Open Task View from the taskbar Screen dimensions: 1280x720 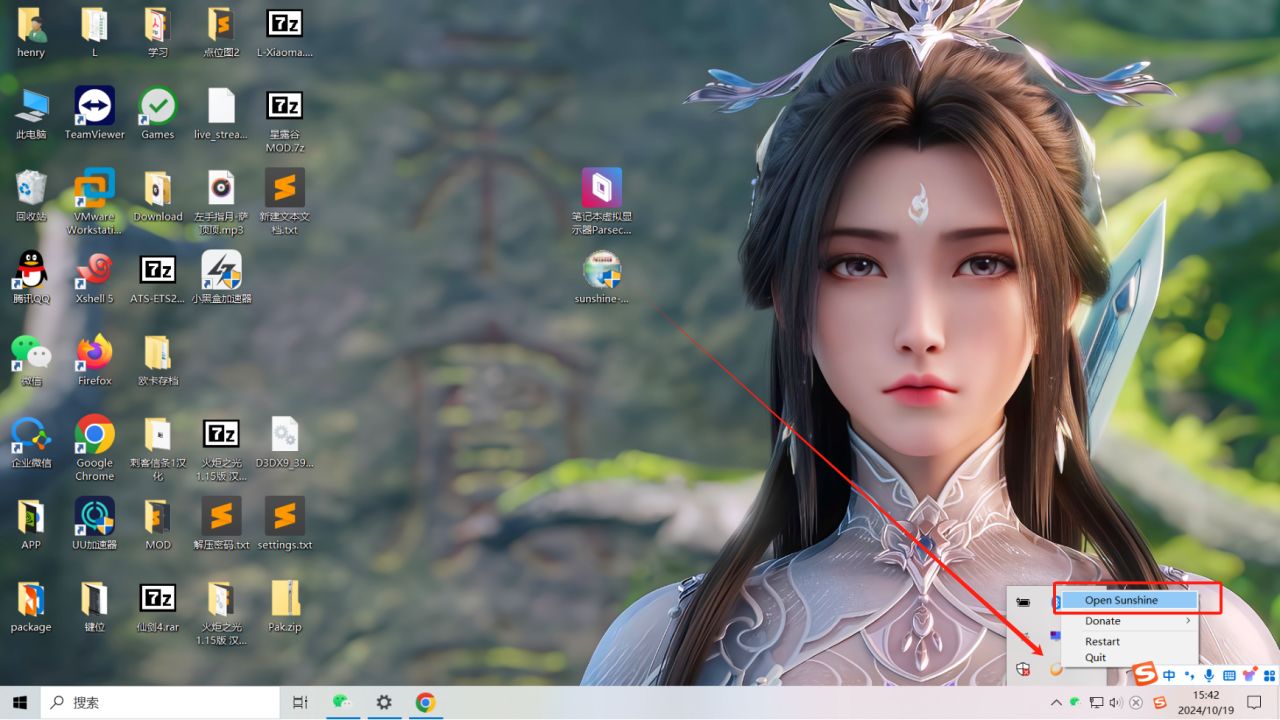300,703
